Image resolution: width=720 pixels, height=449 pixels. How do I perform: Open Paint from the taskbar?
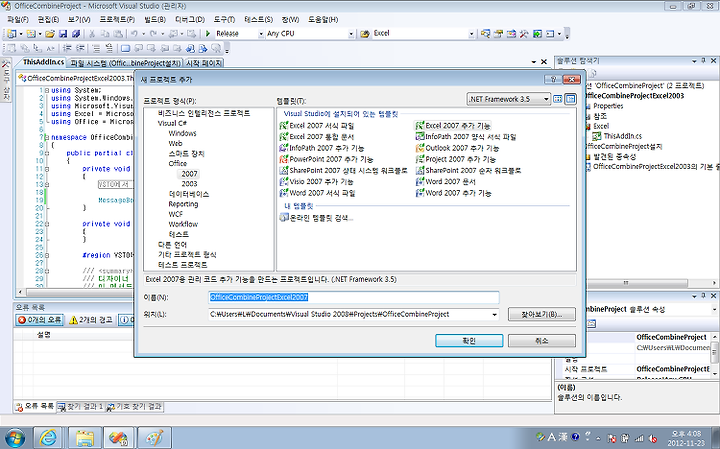[x=154, y=438]
